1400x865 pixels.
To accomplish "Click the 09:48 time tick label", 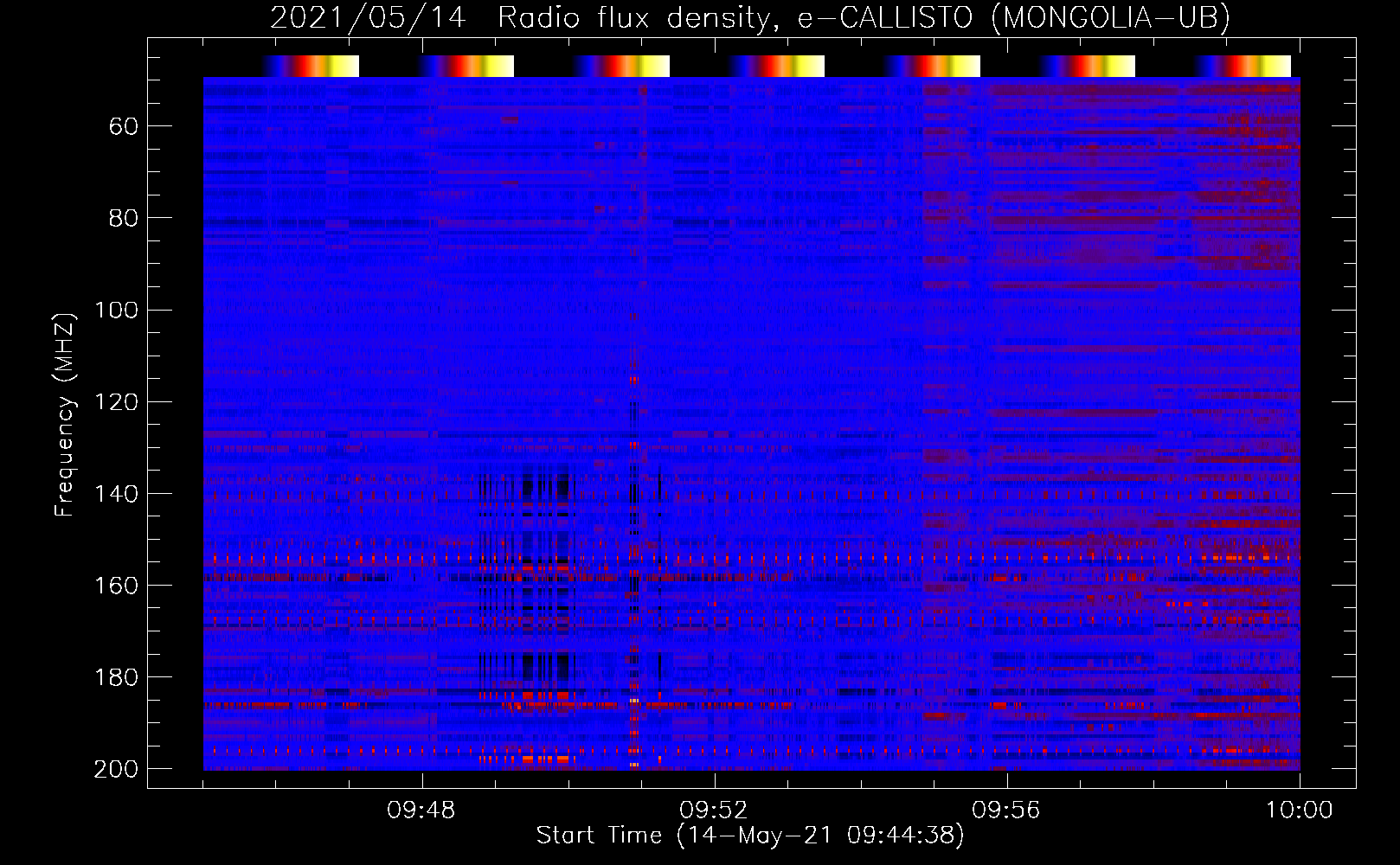I will coord(421,811).
